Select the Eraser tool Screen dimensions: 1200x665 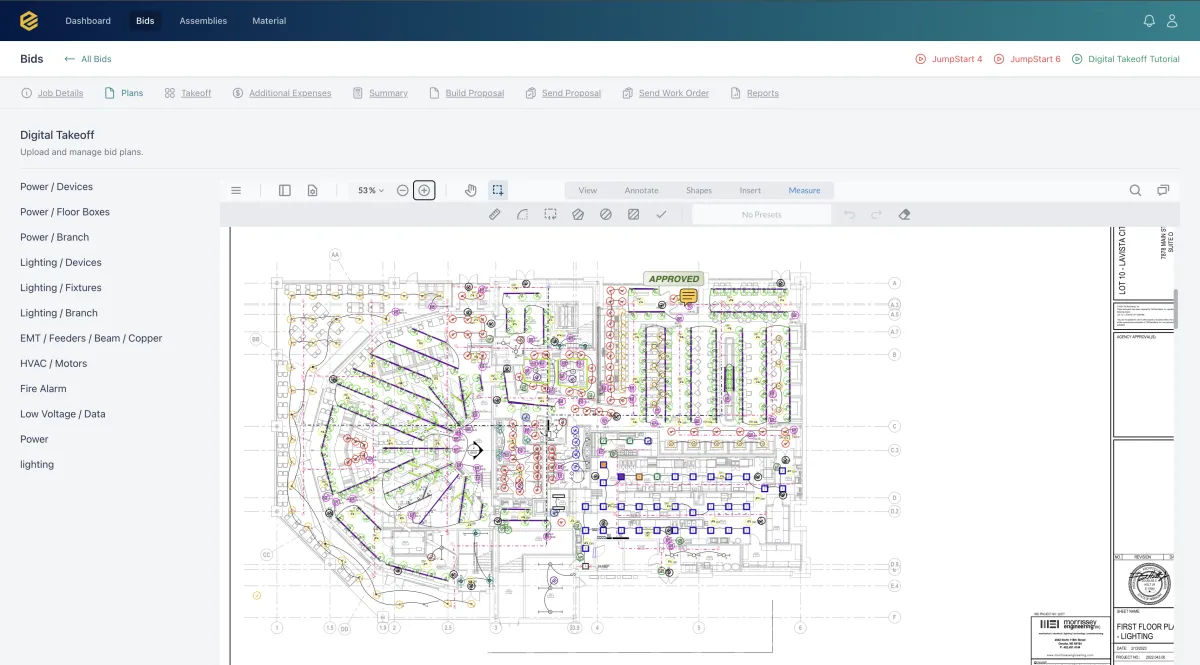click(904, 214)
